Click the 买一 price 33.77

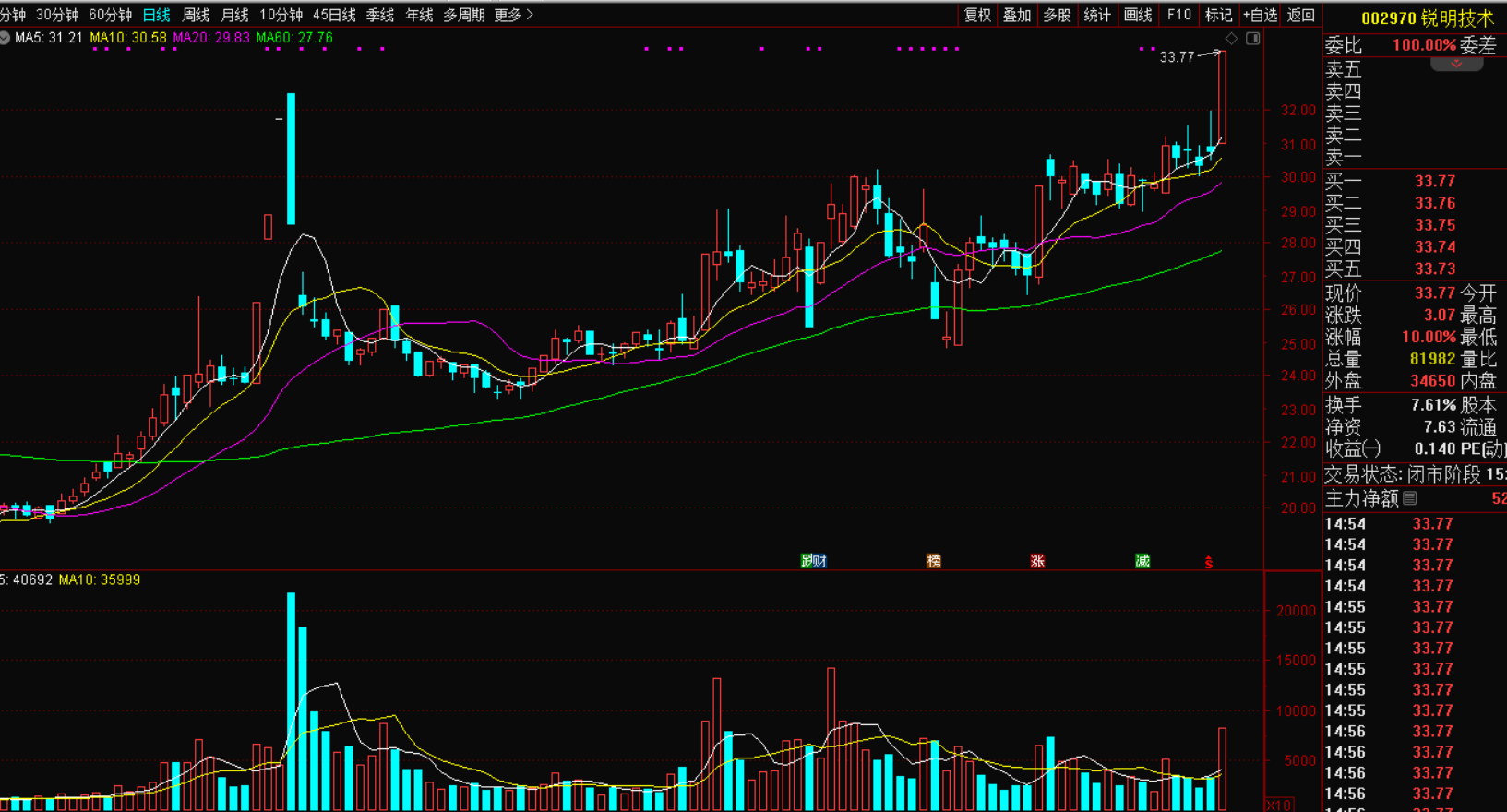(x=1435, y=181)
